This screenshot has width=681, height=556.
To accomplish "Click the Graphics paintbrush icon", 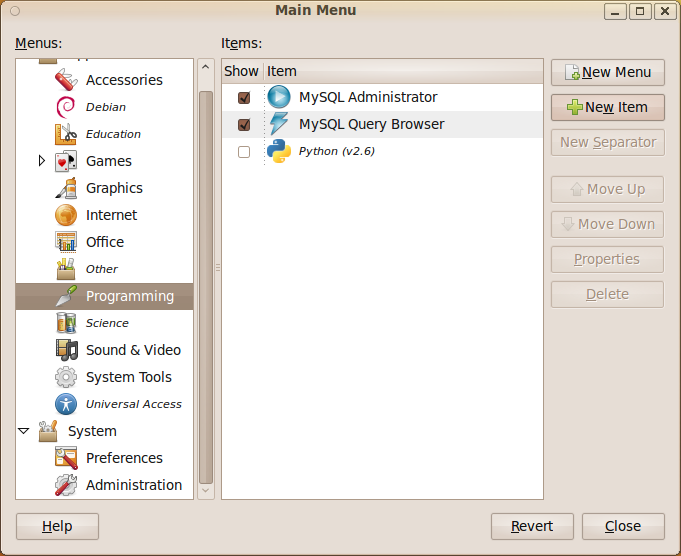I will (x=66, y=188).
